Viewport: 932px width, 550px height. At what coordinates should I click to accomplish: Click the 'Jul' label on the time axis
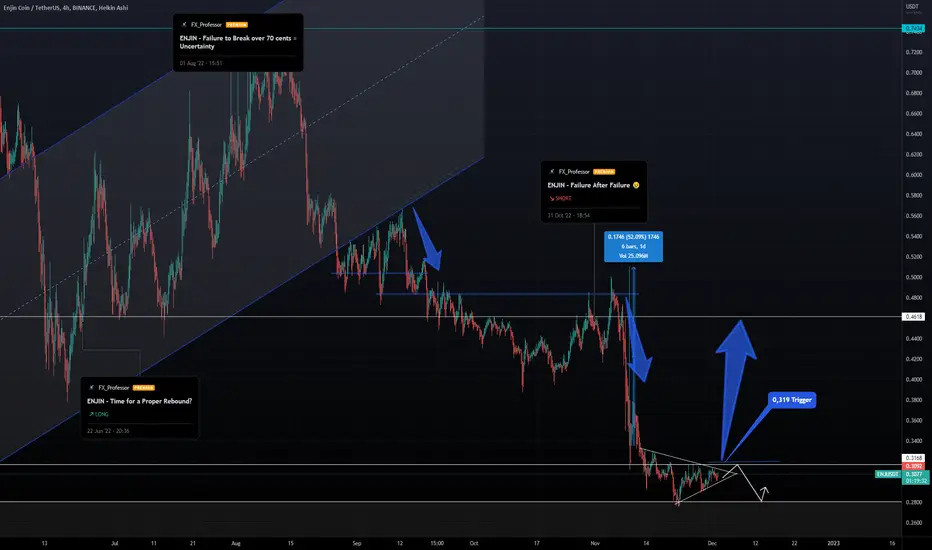pos(115,543)
